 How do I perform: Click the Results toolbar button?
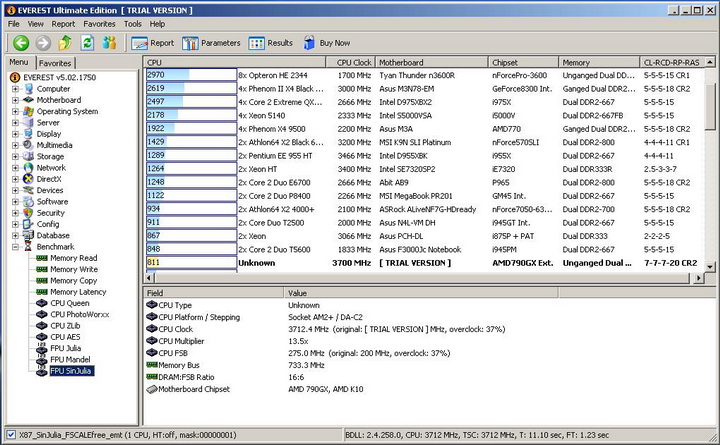(x=270, y=43)
